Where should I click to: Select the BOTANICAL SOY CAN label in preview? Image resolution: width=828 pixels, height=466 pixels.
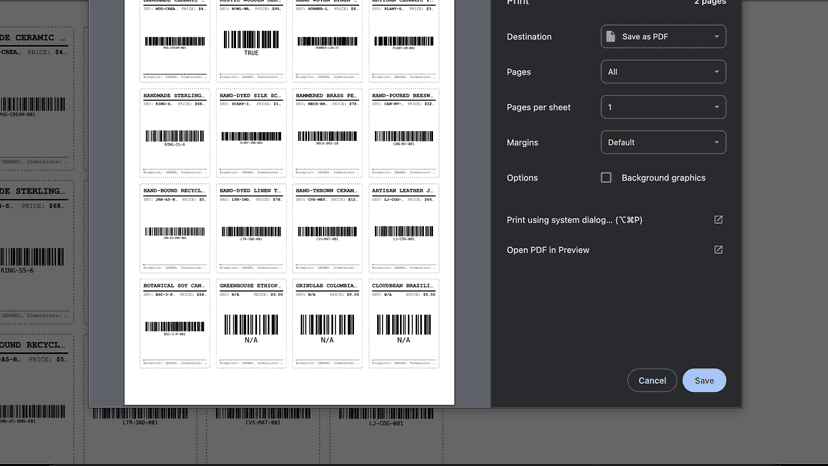[x=175, y=323]
